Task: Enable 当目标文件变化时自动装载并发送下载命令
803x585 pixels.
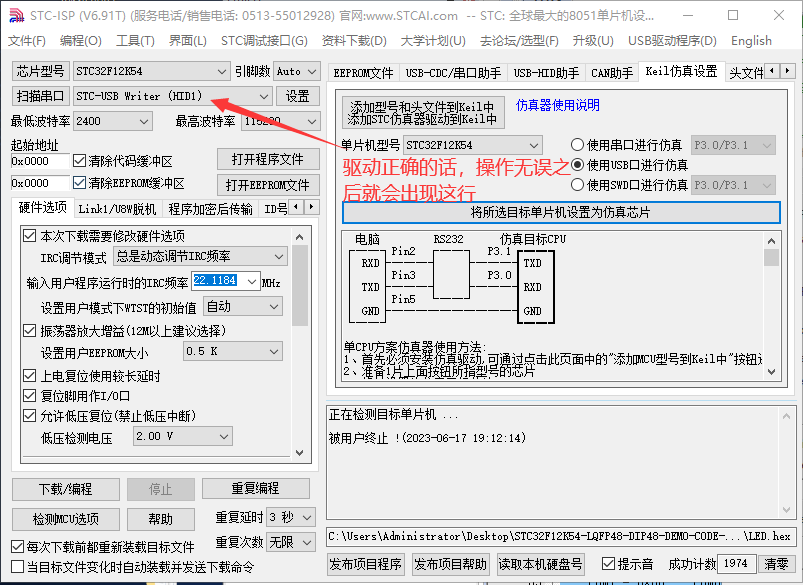Action: [x=17, y=567]
